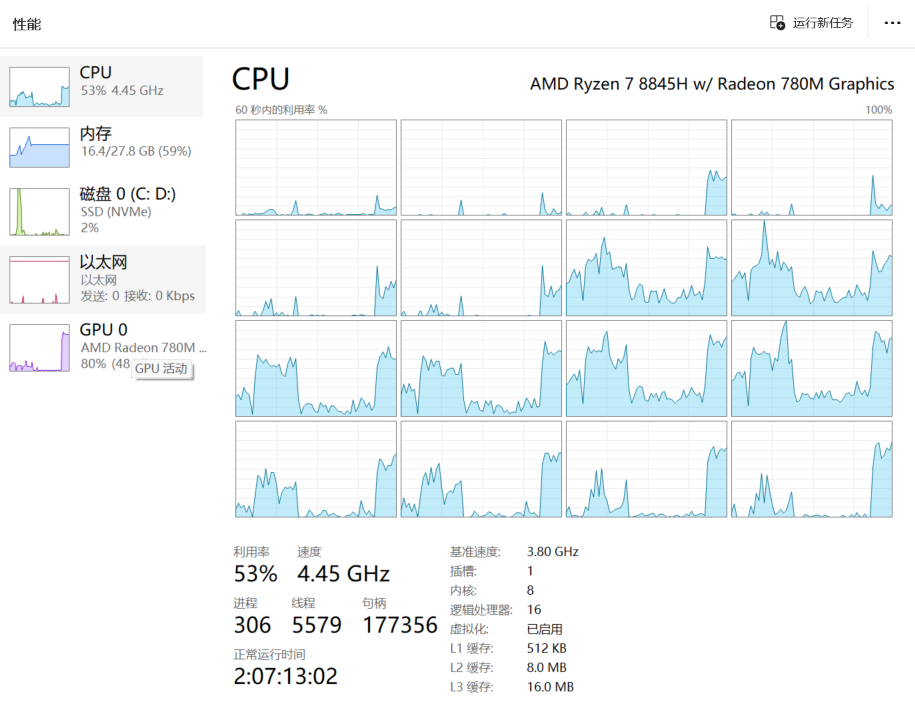Click the 运行新任务 button label
This screenshot has width=915, height=714.
[x=823, y=23]
